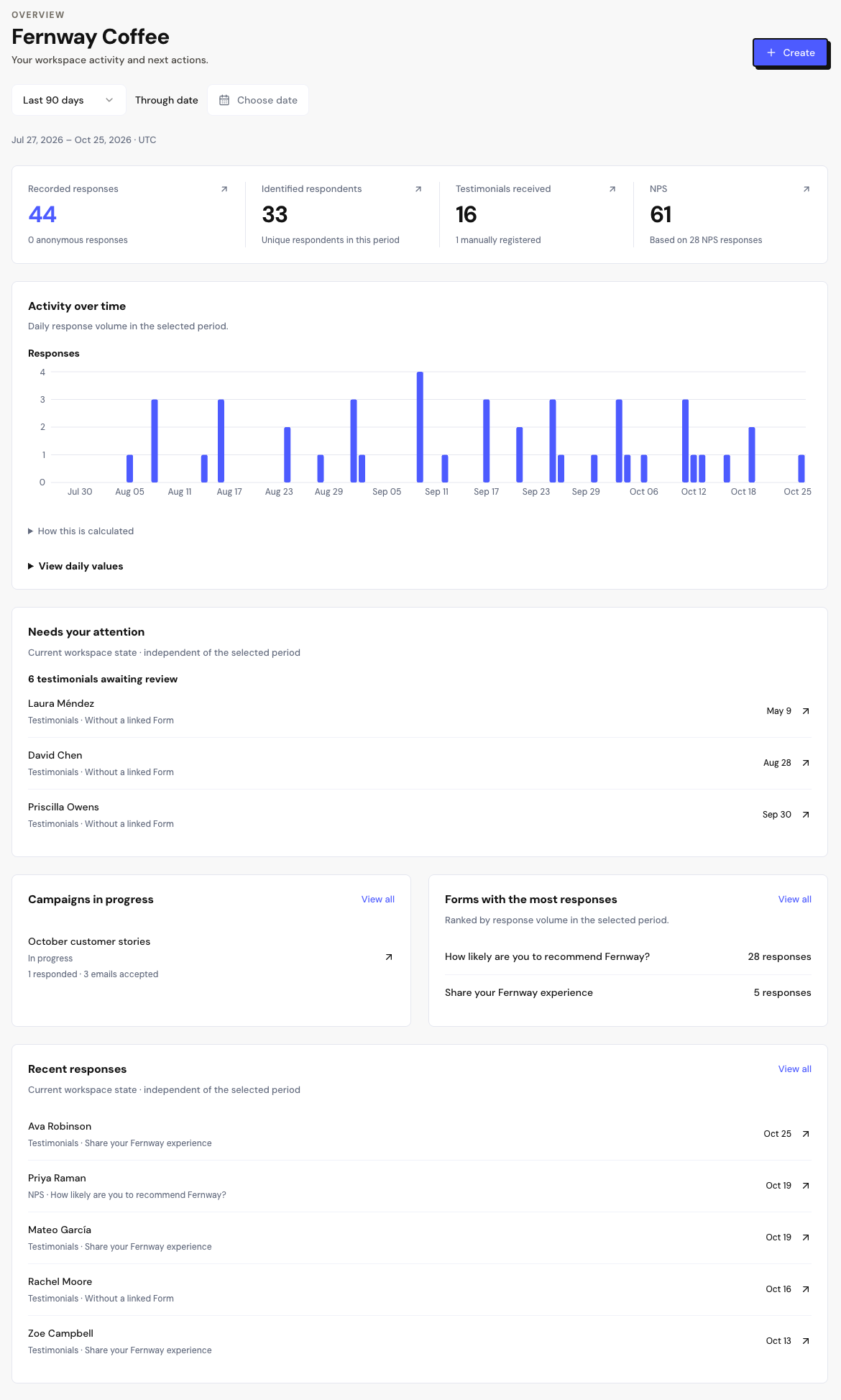Open Priscilla Owens testimonial arrow
Screen dimensions: 841x1400
pos(806,815)
